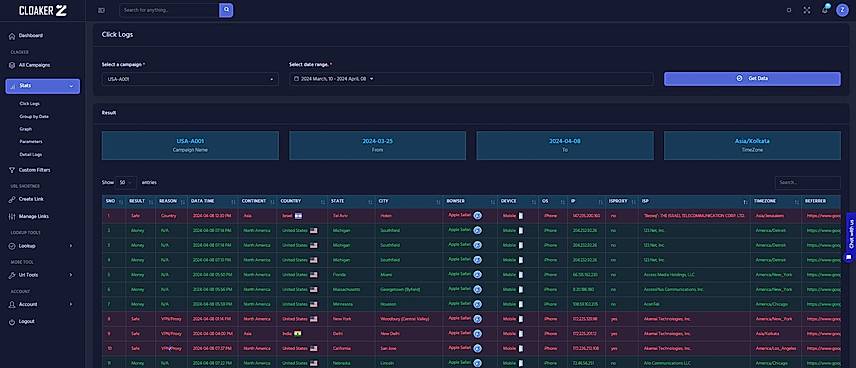This screenshot has height=368, width=856.
Task: Click Safari browser icon in Tel Aviv row
Action: coord(477,216)
